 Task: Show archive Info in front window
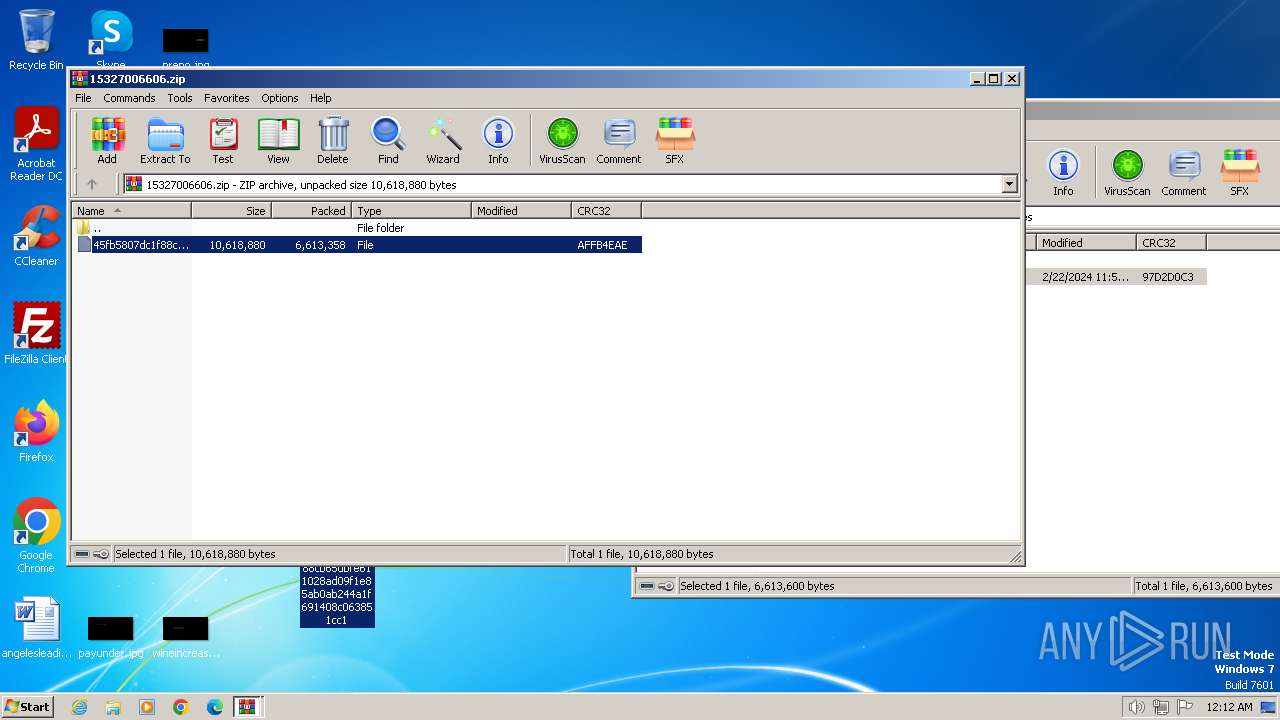coord(498,140)
